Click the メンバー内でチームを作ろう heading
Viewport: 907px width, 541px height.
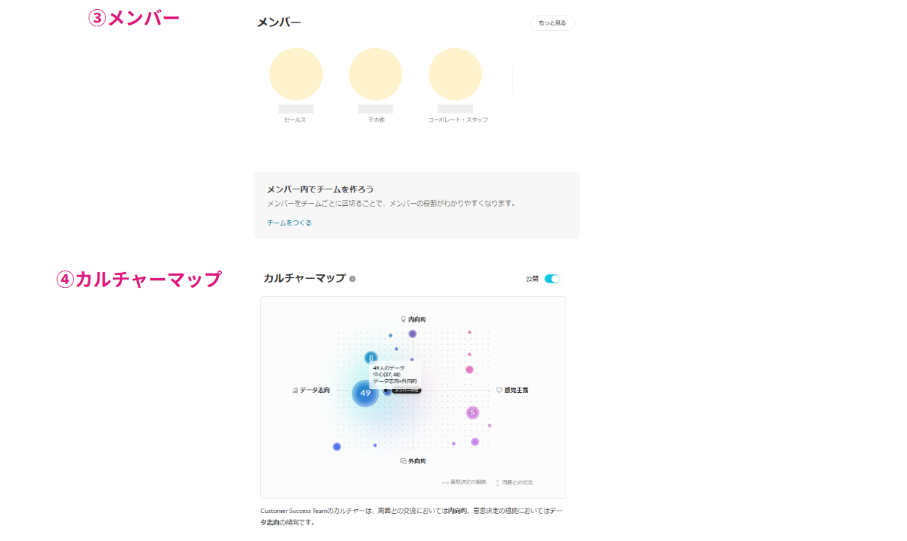pos(320,188)
